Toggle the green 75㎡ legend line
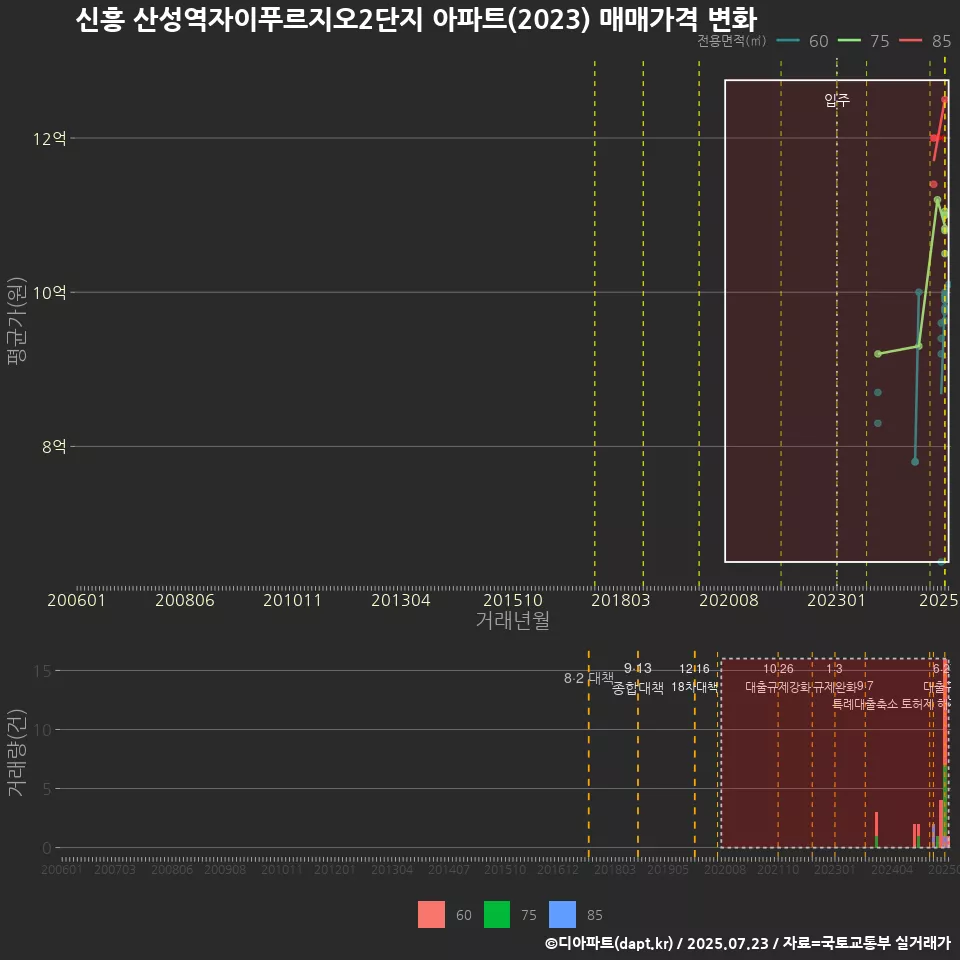Screen dimensions: 960x960 (848, 41)
